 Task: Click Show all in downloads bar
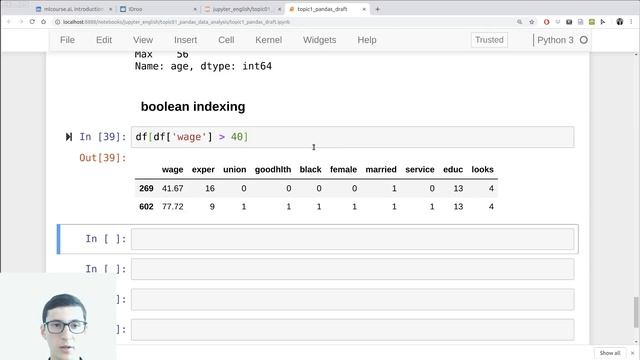[x=610, y=353]
